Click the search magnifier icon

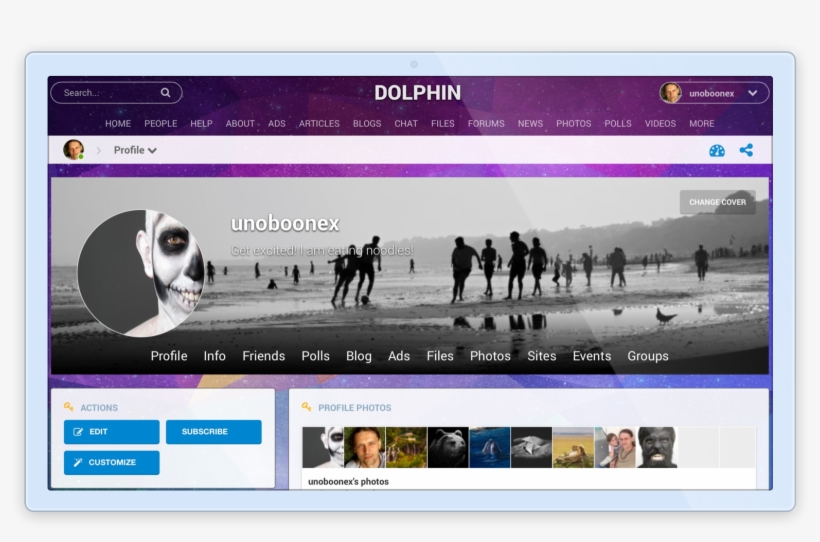coord(165,93)
